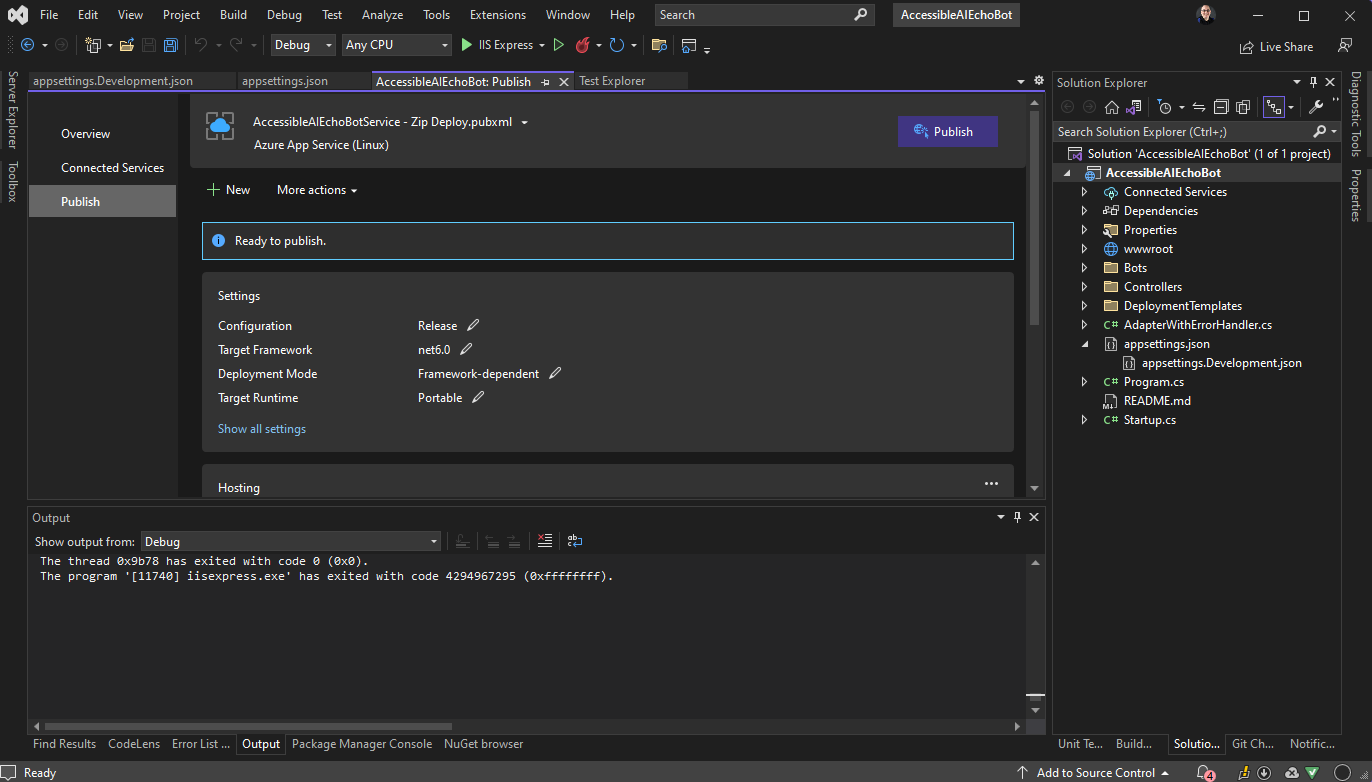The width and height of the screenshot is (1372, 782).
Task: Click the New publish profile button
Action: (228, 190)
